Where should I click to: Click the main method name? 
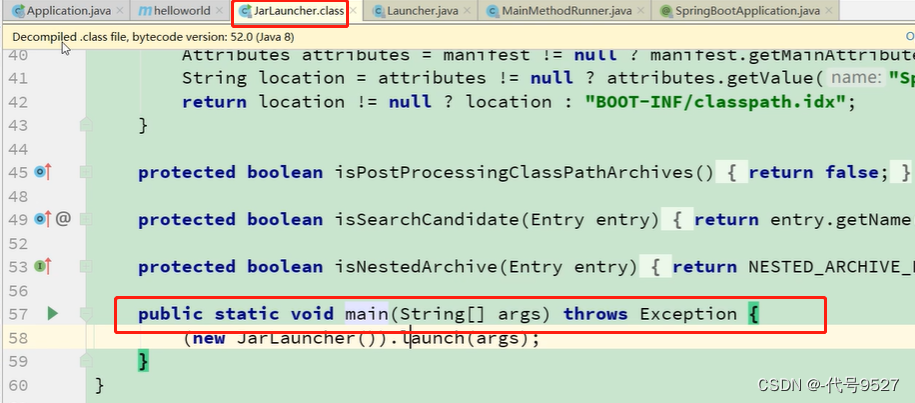(x=366, y=314)
